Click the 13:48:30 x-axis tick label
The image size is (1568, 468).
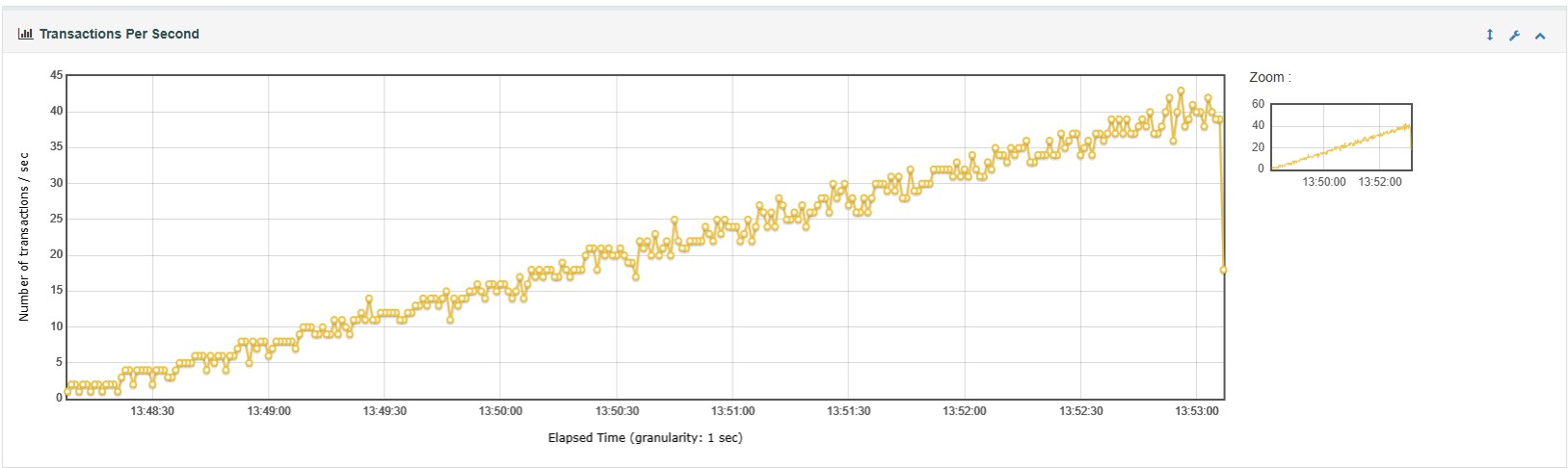(x=152, y=411)
